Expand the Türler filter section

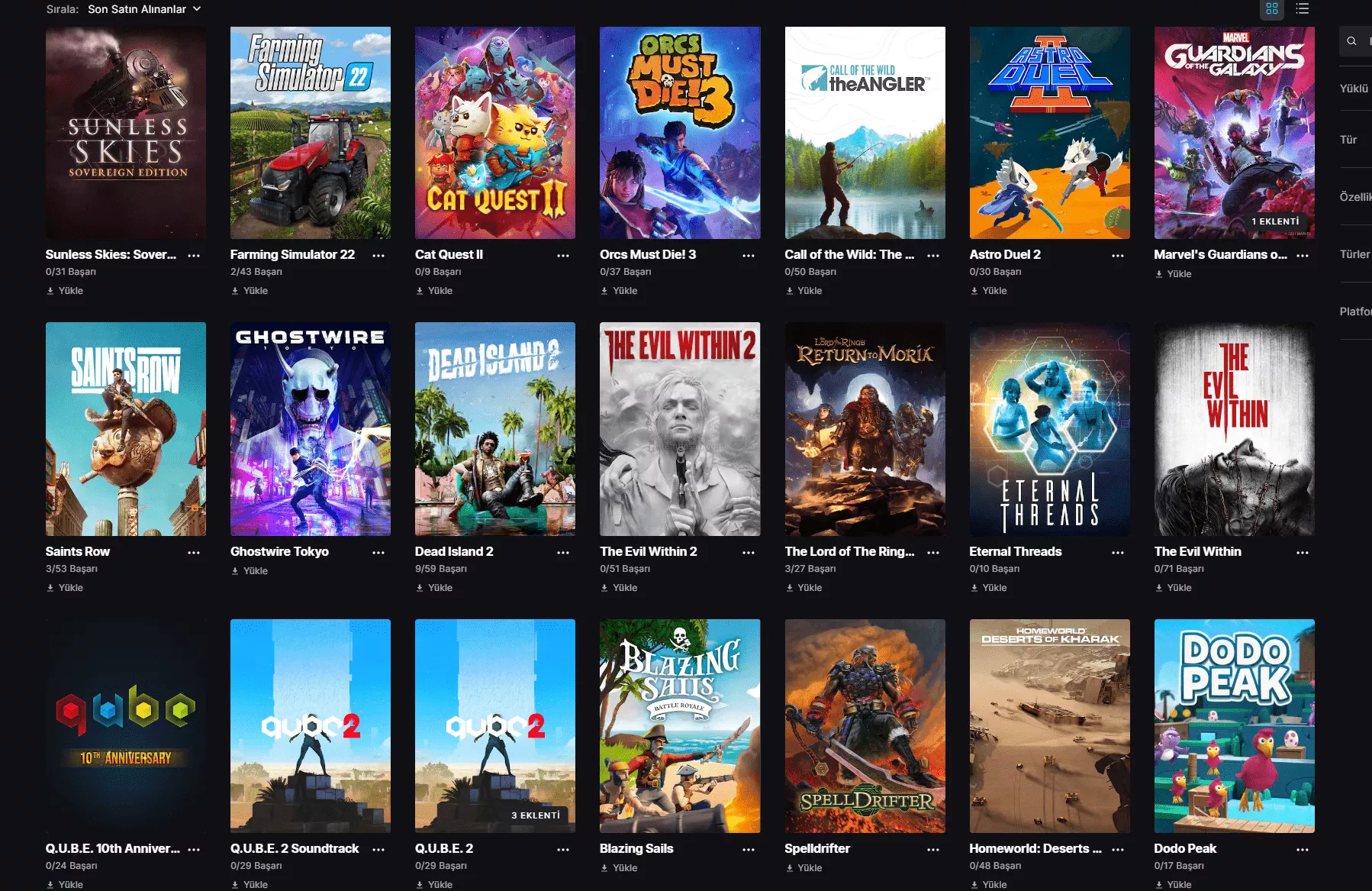click(1355, 254)
